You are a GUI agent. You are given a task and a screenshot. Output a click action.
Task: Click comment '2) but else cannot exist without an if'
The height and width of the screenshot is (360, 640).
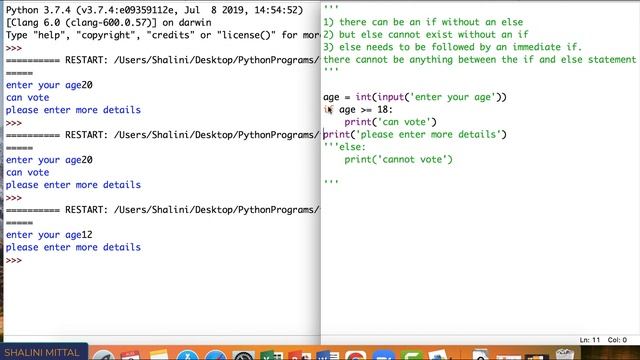[426, 35]
